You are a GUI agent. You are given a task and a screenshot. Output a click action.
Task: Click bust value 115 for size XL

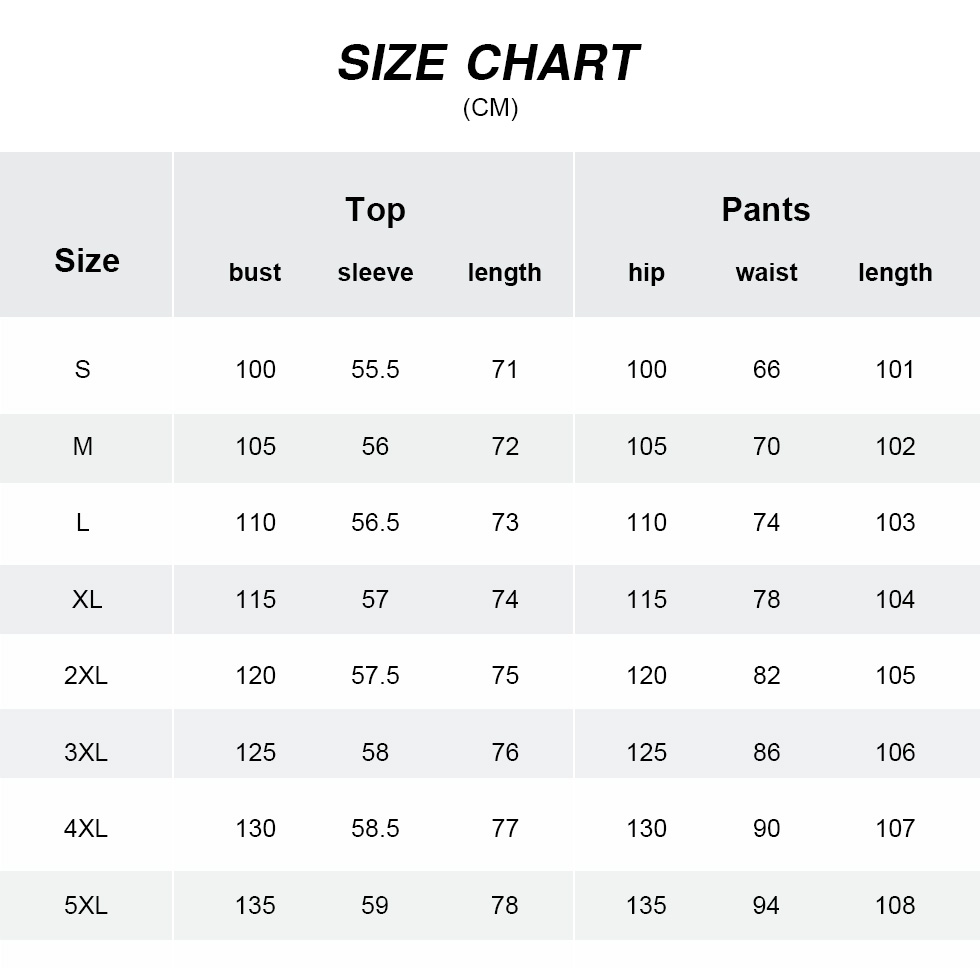pos(255,600)
